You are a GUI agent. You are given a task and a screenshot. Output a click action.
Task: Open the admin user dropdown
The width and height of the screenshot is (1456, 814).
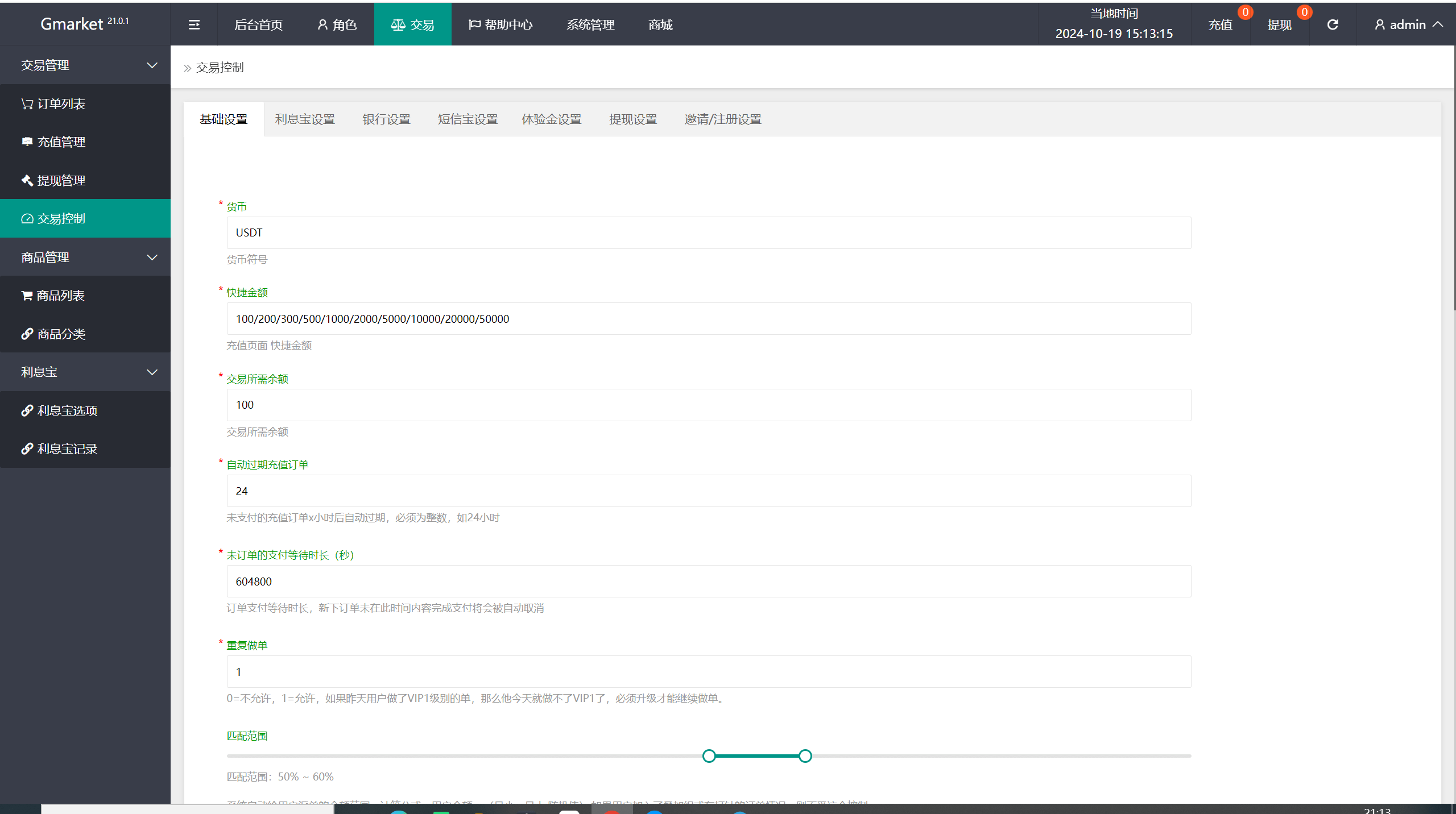pos(1408,24)
